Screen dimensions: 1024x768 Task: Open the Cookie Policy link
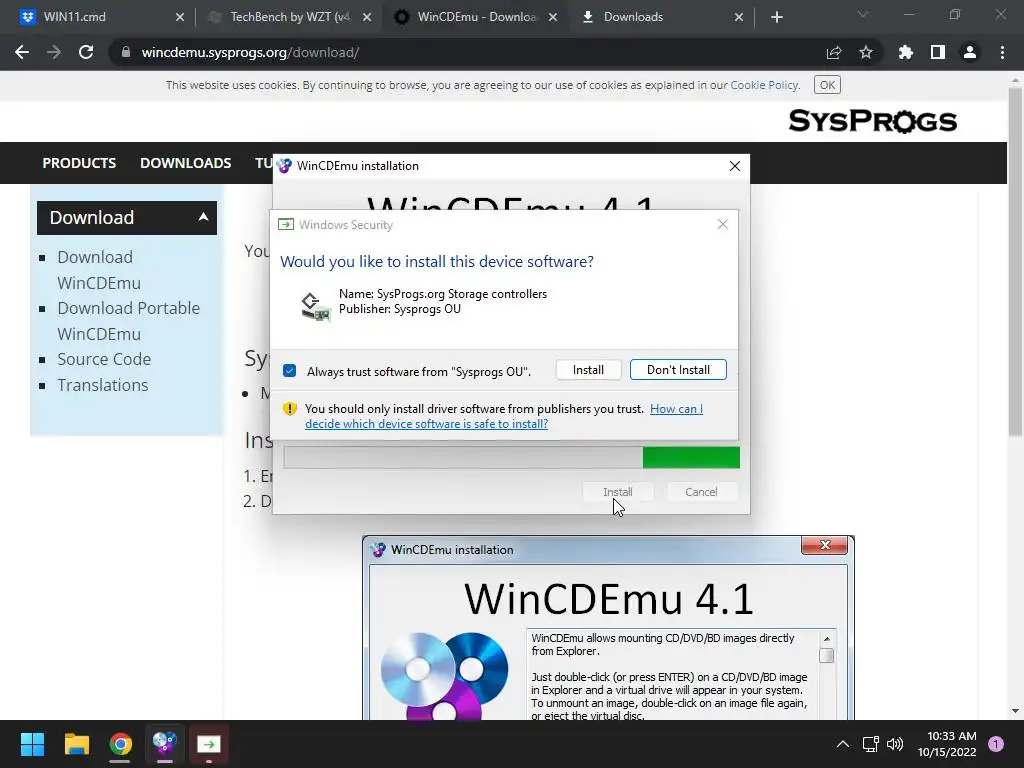pos(764,85)
